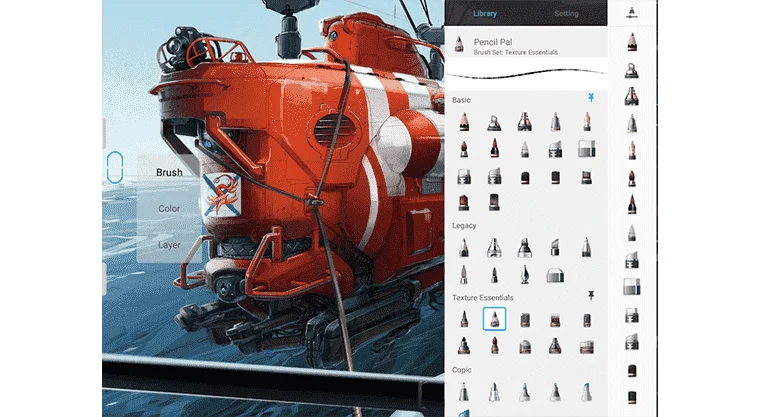The width and height of the screenshot is (760, 417).
Task: Select second brush in Legacy's first row
Action: pyautogui.click(x=494, y=247)
